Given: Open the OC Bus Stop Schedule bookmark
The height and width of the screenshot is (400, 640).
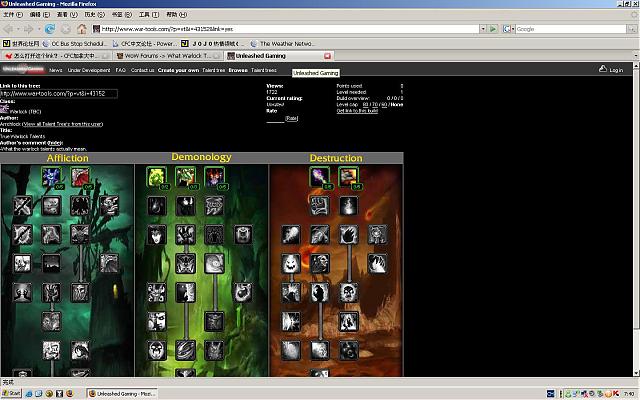Looking at the screenshot, I should pos(74,43).
